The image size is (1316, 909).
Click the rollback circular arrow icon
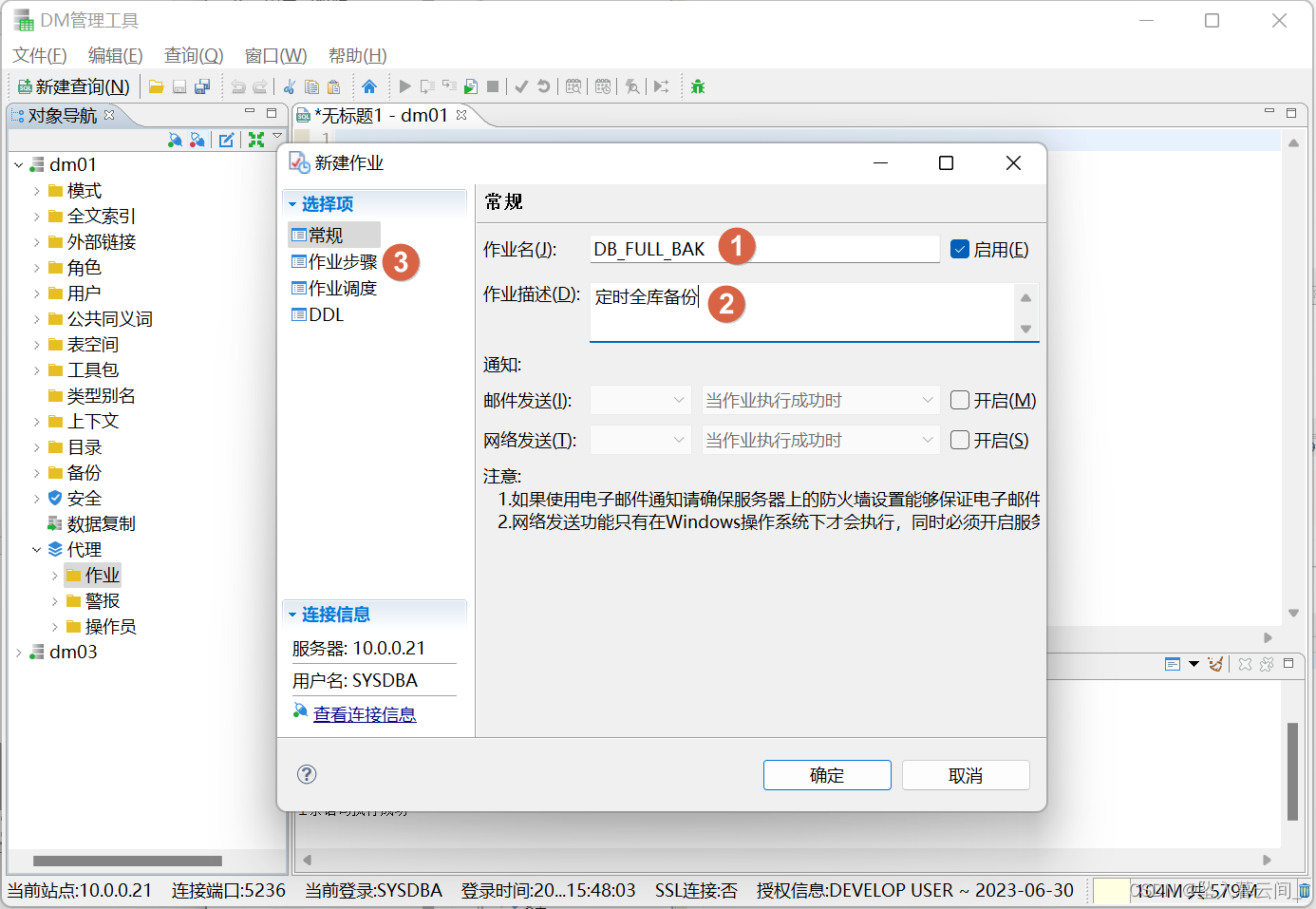click(544, 86)
